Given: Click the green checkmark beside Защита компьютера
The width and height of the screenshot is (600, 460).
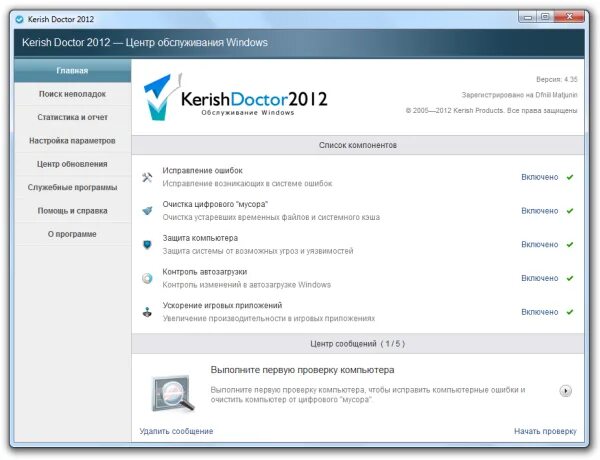Looking at the screenshot, I should [570, 245].
